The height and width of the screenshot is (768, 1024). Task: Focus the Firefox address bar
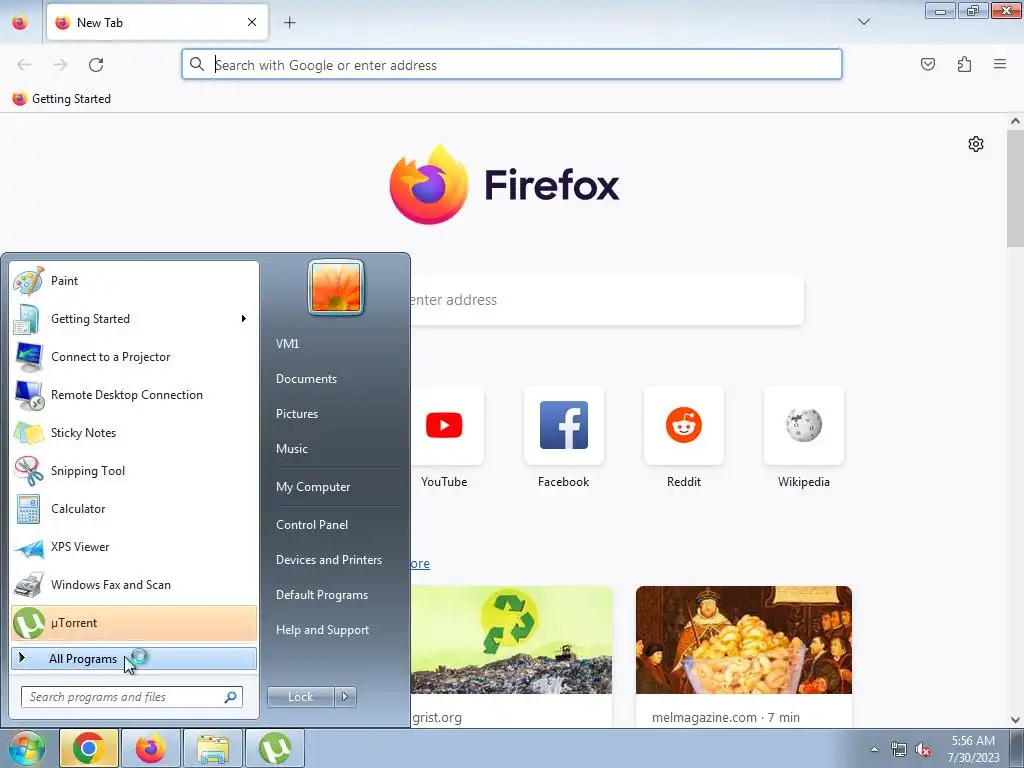511,65
